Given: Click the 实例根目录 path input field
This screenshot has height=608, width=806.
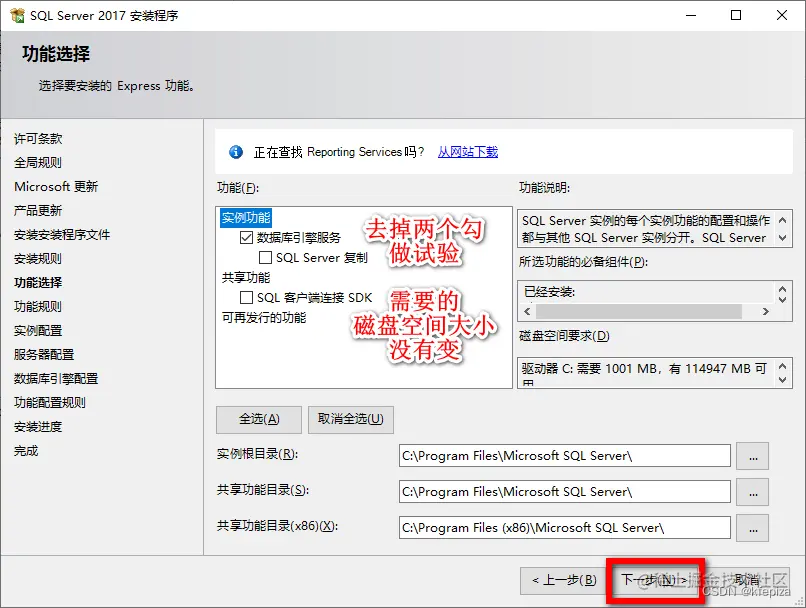Looking at the screenshot, I should (x=564, y=456).
